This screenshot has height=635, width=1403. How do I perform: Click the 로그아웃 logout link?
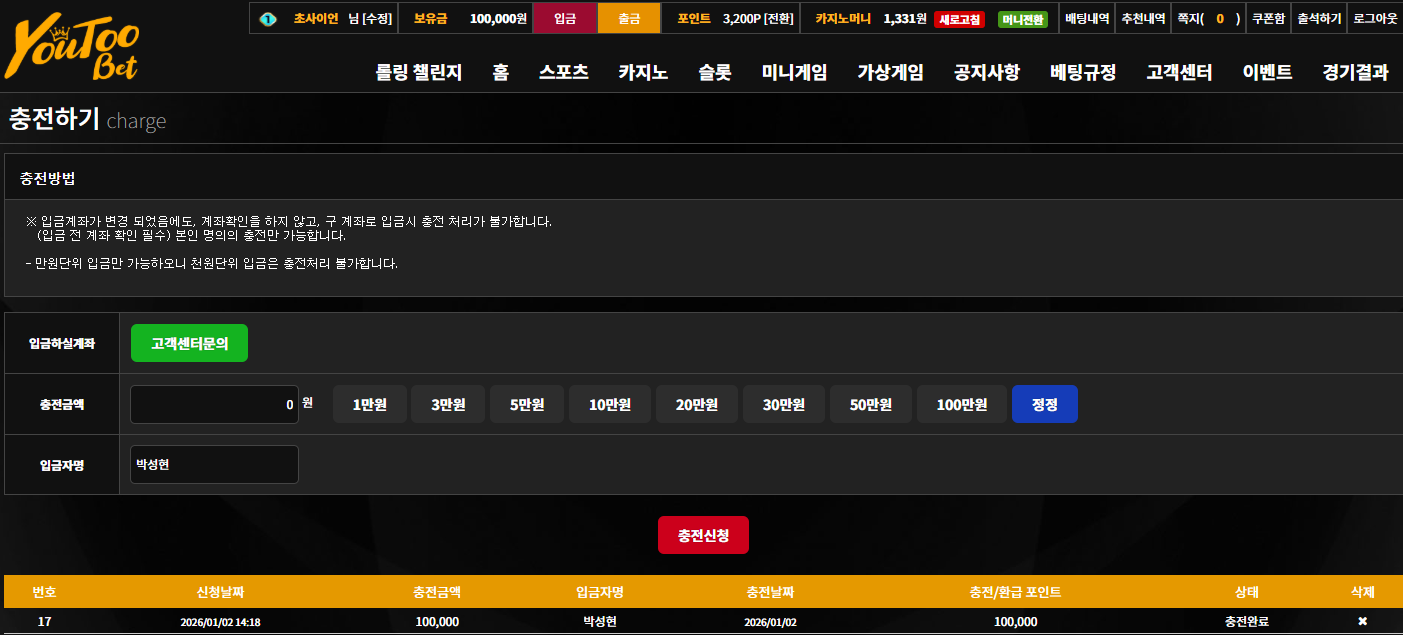pos(1375,18)
